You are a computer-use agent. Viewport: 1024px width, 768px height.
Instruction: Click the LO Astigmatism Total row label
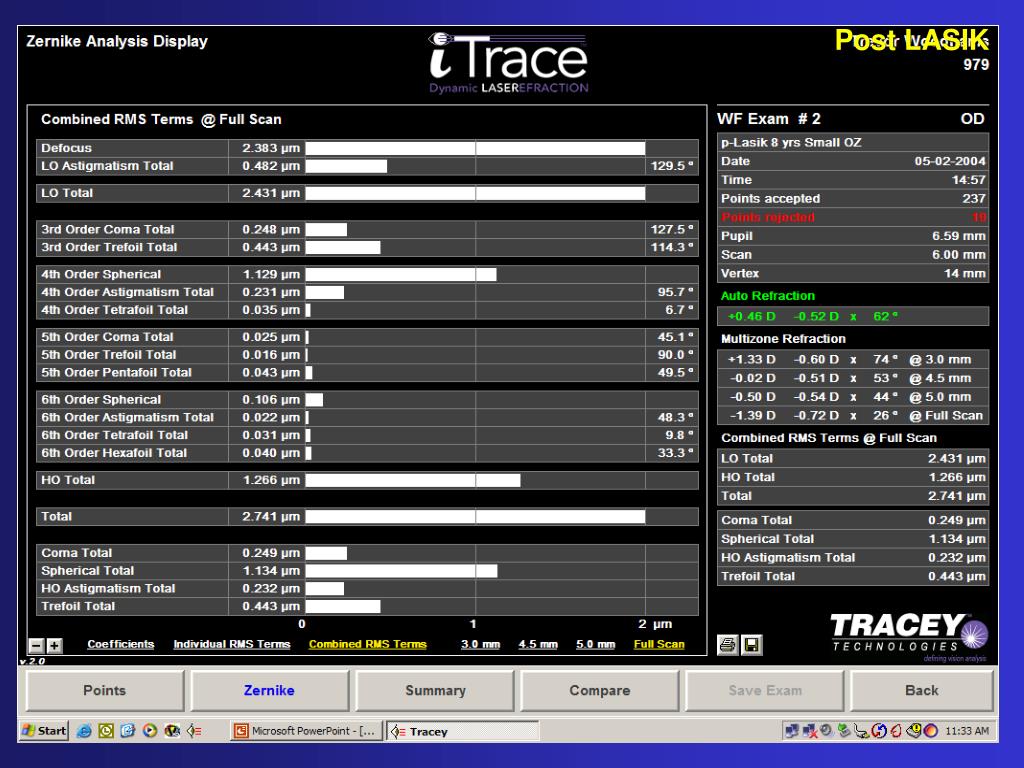(107, 166)
